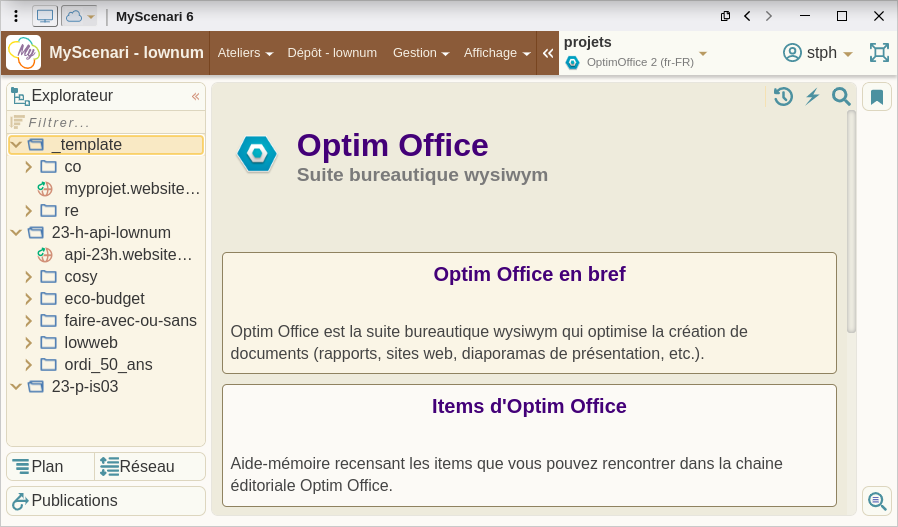Screen dimensions: 898x527
Task: Open the stph user dropdown
Action: pyautogui.click(x=818, y=53)
